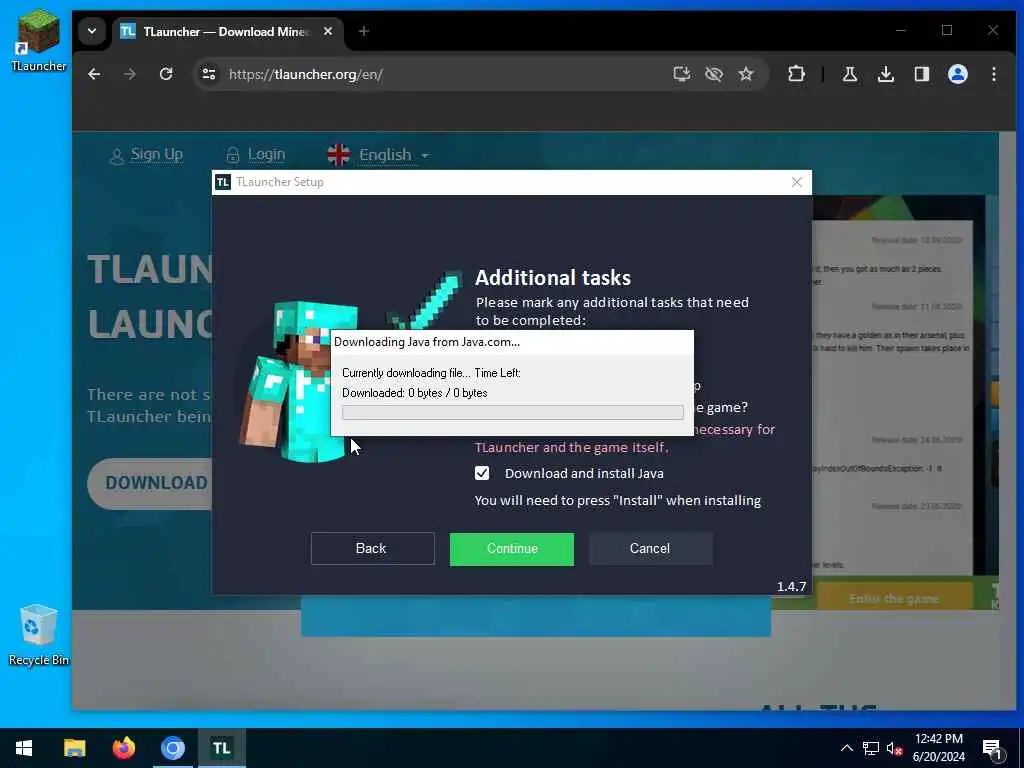Open the taskbar clock showing 12:42 PM
This screenshot has width=1024, height=768.
point(938,748)
